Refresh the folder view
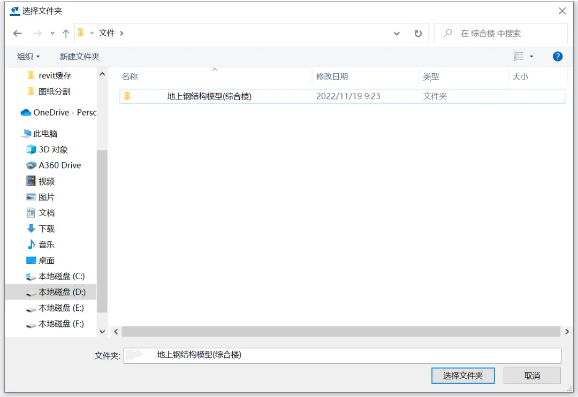 pyautogui.click(x=418, y=34)
